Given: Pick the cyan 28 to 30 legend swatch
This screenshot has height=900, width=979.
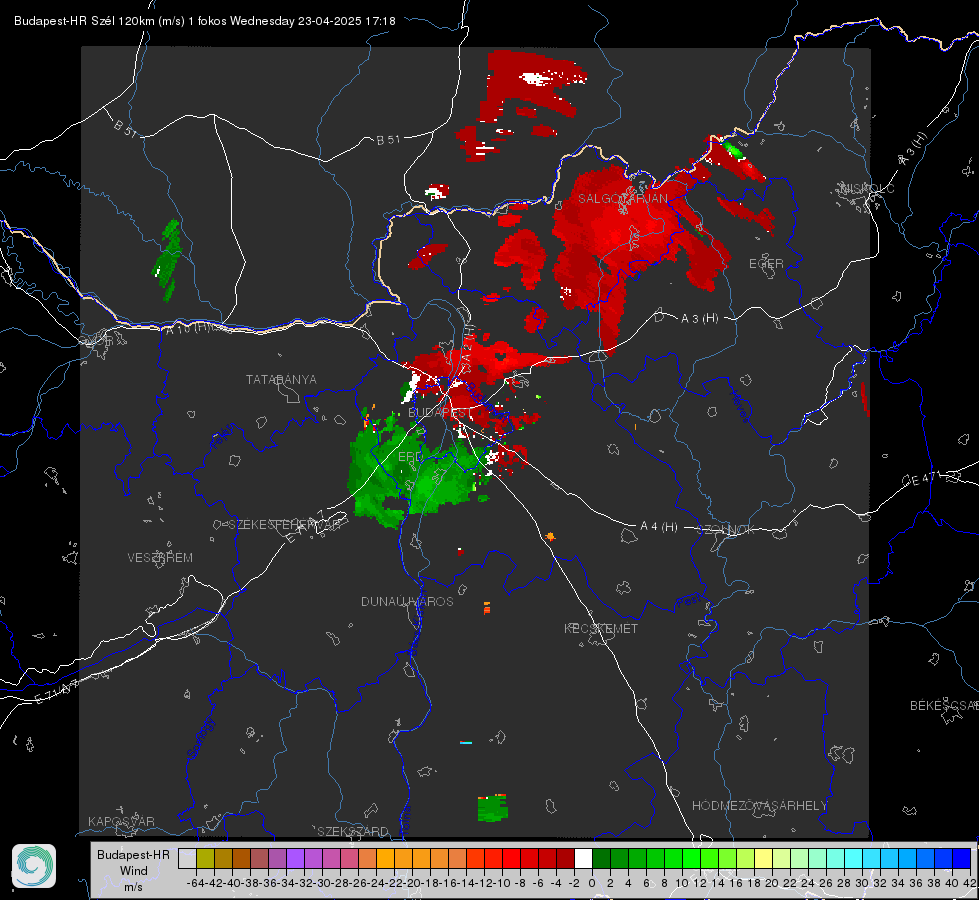Looking at the screenshot, I should 854,858.
